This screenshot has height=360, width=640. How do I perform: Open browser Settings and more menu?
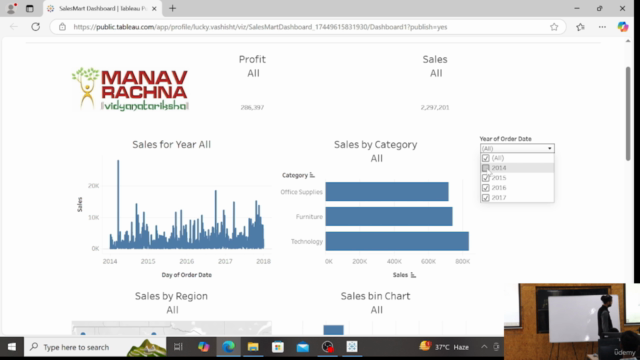tap(602, 27)
